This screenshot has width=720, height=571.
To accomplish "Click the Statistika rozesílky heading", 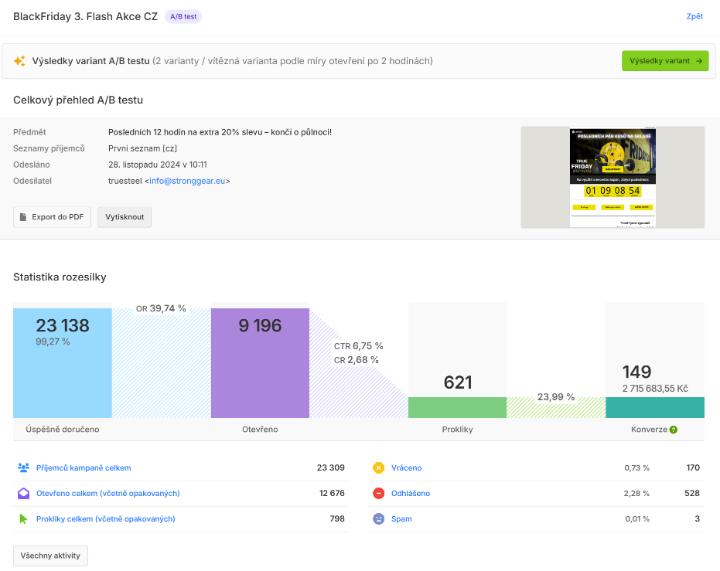I will tap(60, 277).
